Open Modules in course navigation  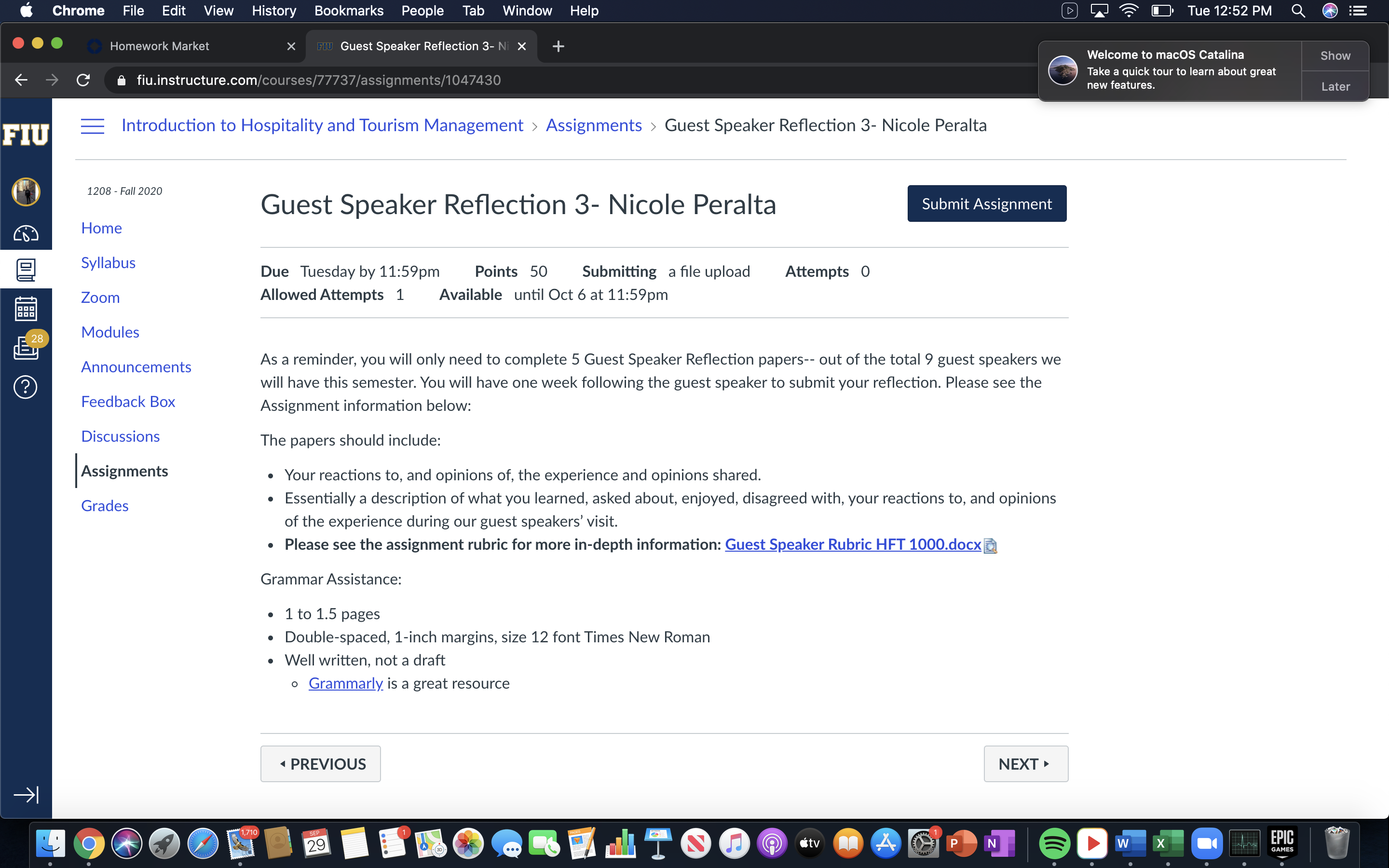pos(110,332)
